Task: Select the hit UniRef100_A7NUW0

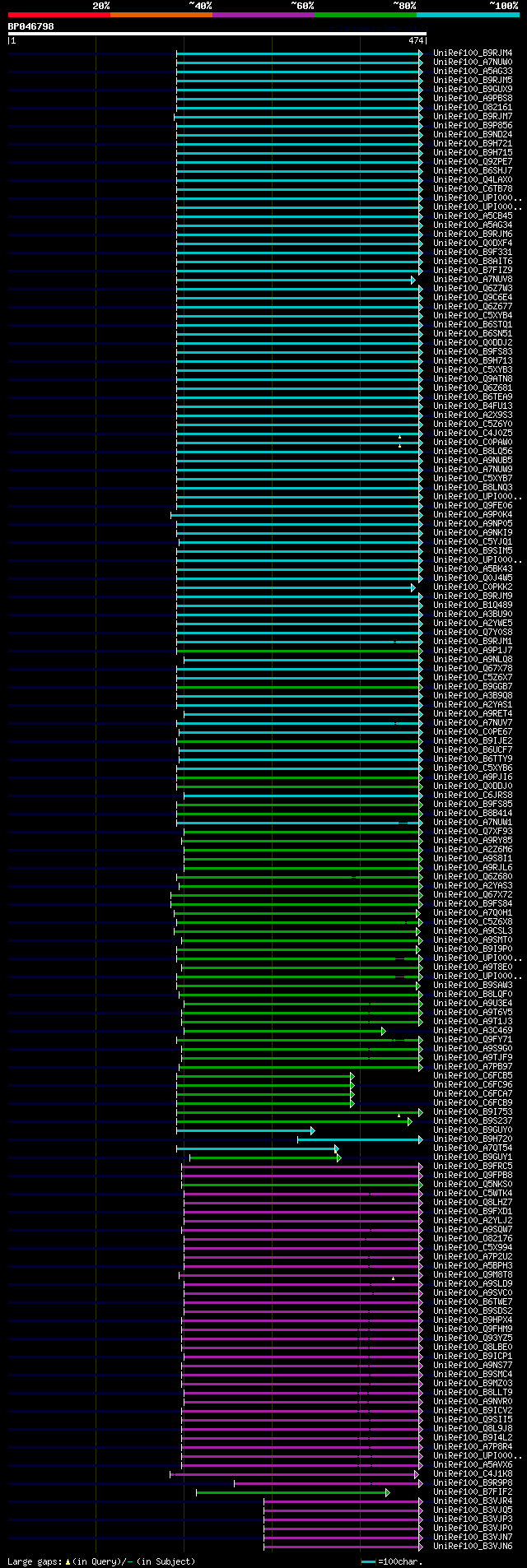Action: coord(473,63)
